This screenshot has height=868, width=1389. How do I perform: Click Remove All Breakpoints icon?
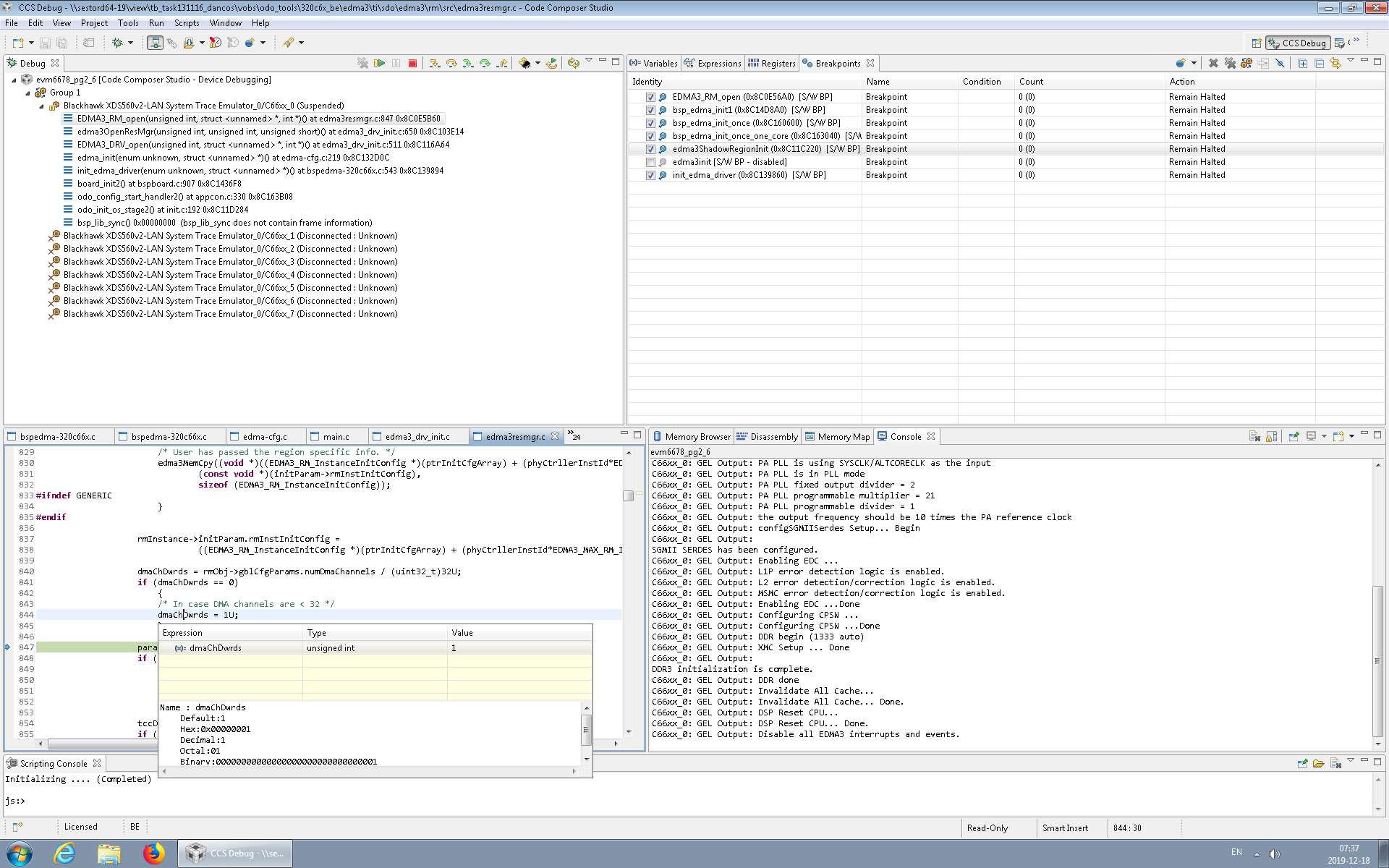pyautogui.click(x=1230, y=64)
